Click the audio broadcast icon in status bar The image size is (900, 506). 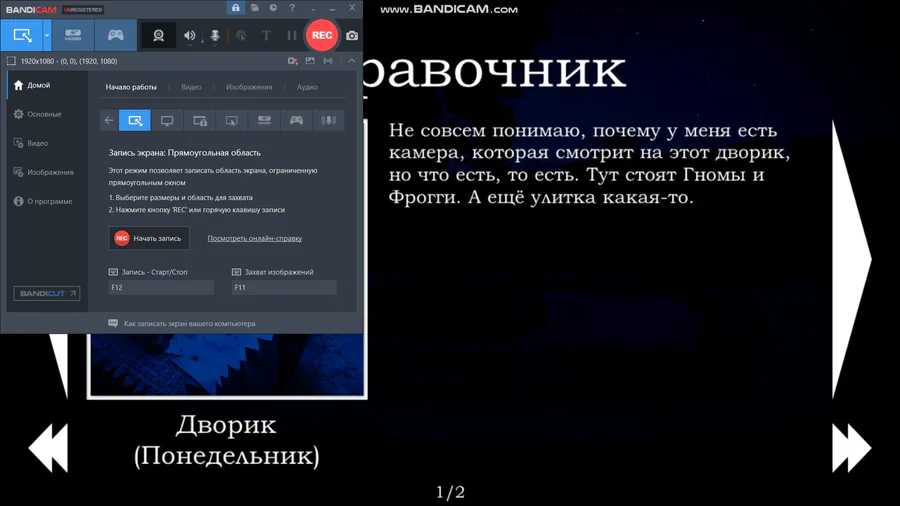click(x=328, y=61)
